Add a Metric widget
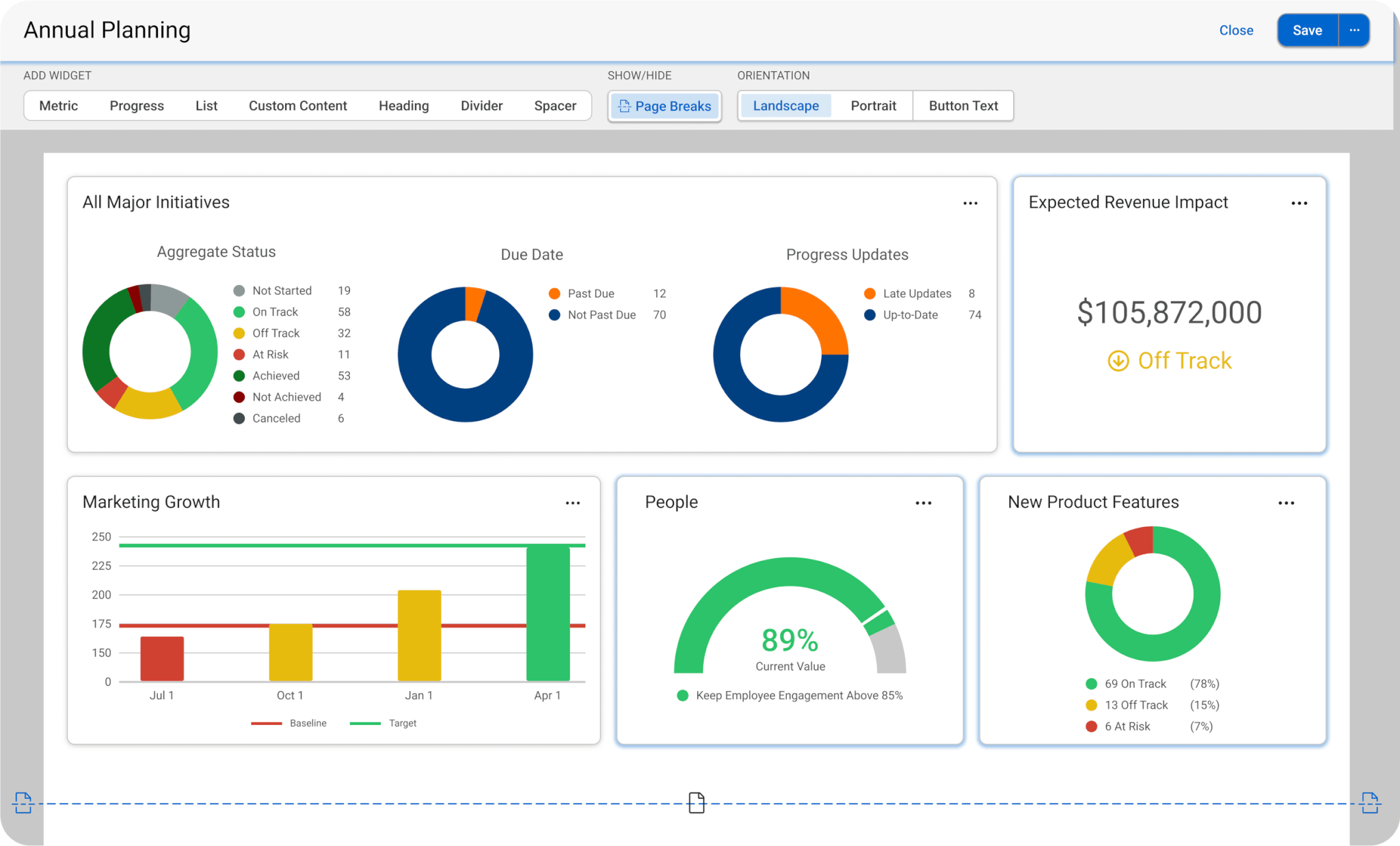Screen dimensions: 1400x846 click(57, 105)
